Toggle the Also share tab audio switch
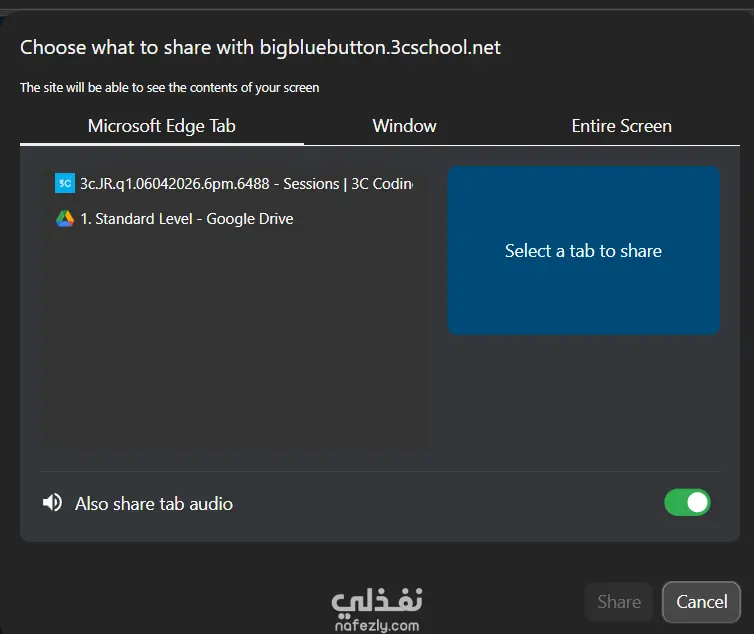 (x=687, y=503)
